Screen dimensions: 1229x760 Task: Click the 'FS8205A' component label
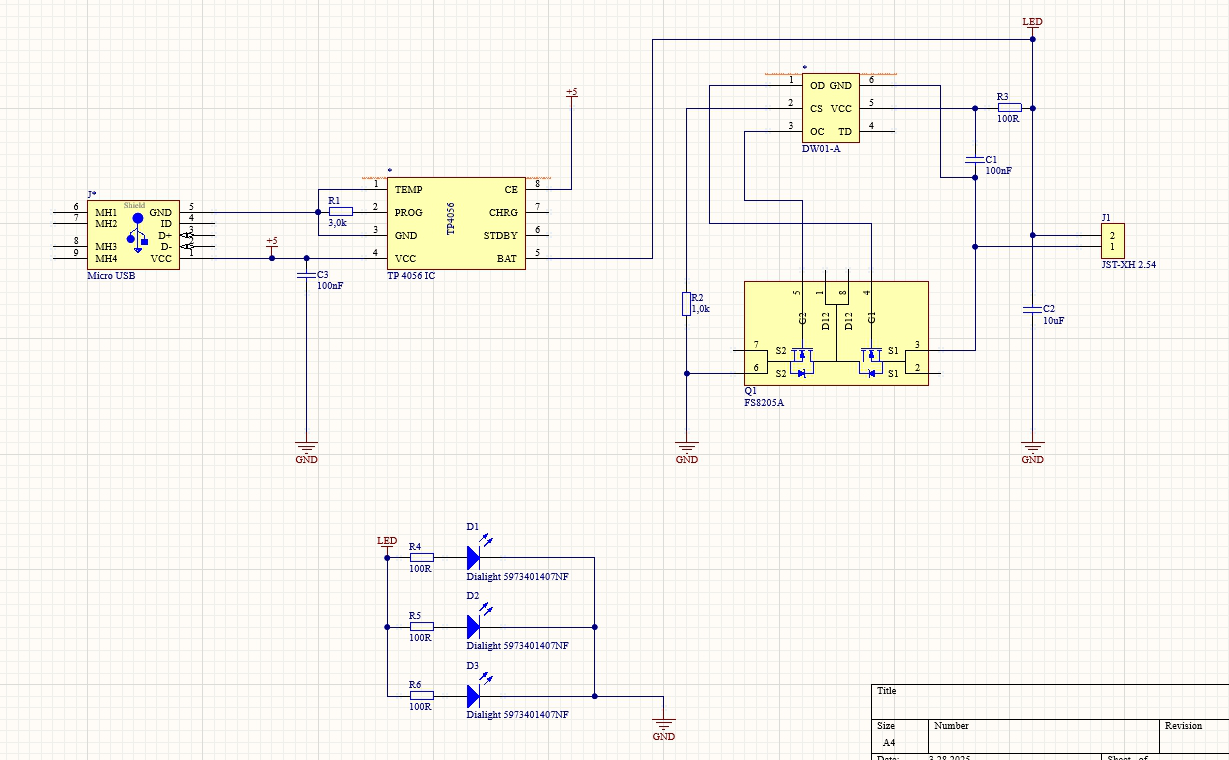(x=764, y=403)
